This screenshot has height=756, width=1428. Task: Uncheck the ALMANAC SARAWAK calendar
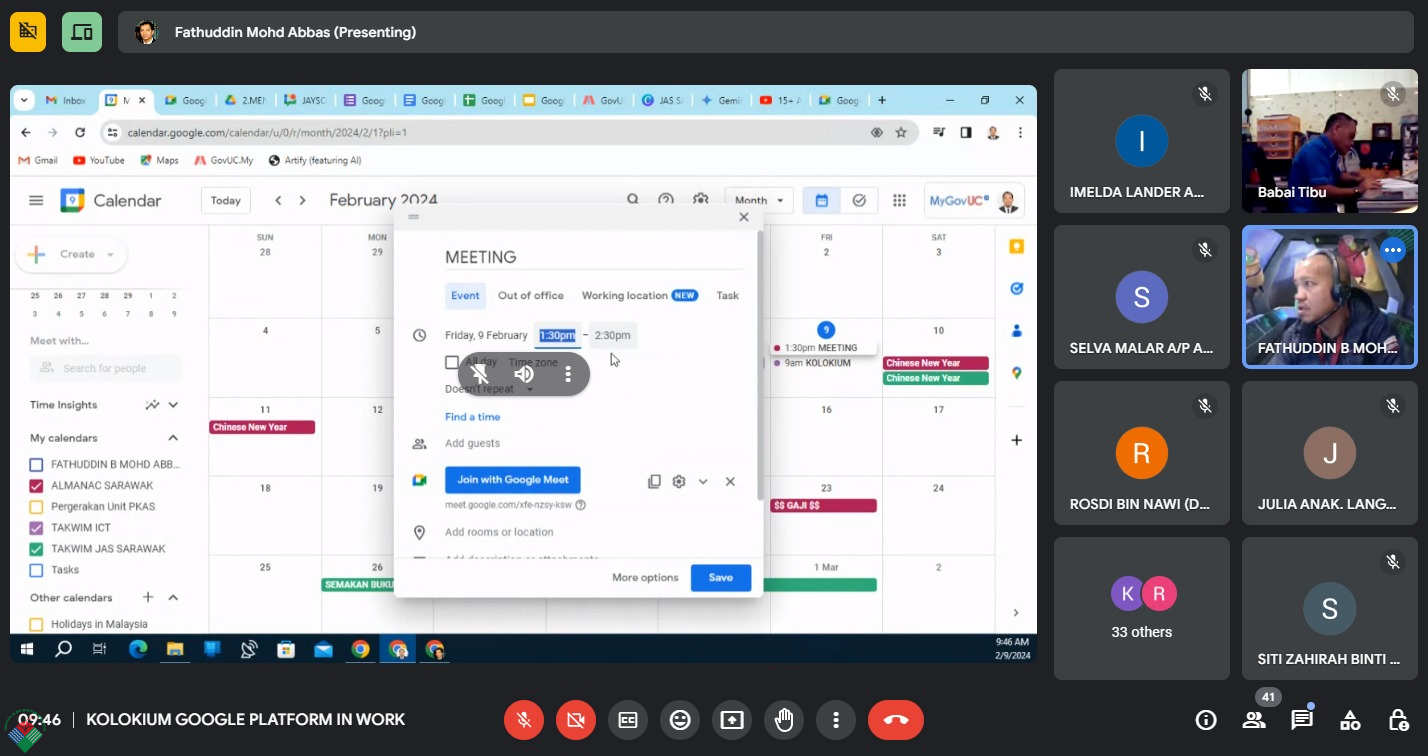(37, 485)
